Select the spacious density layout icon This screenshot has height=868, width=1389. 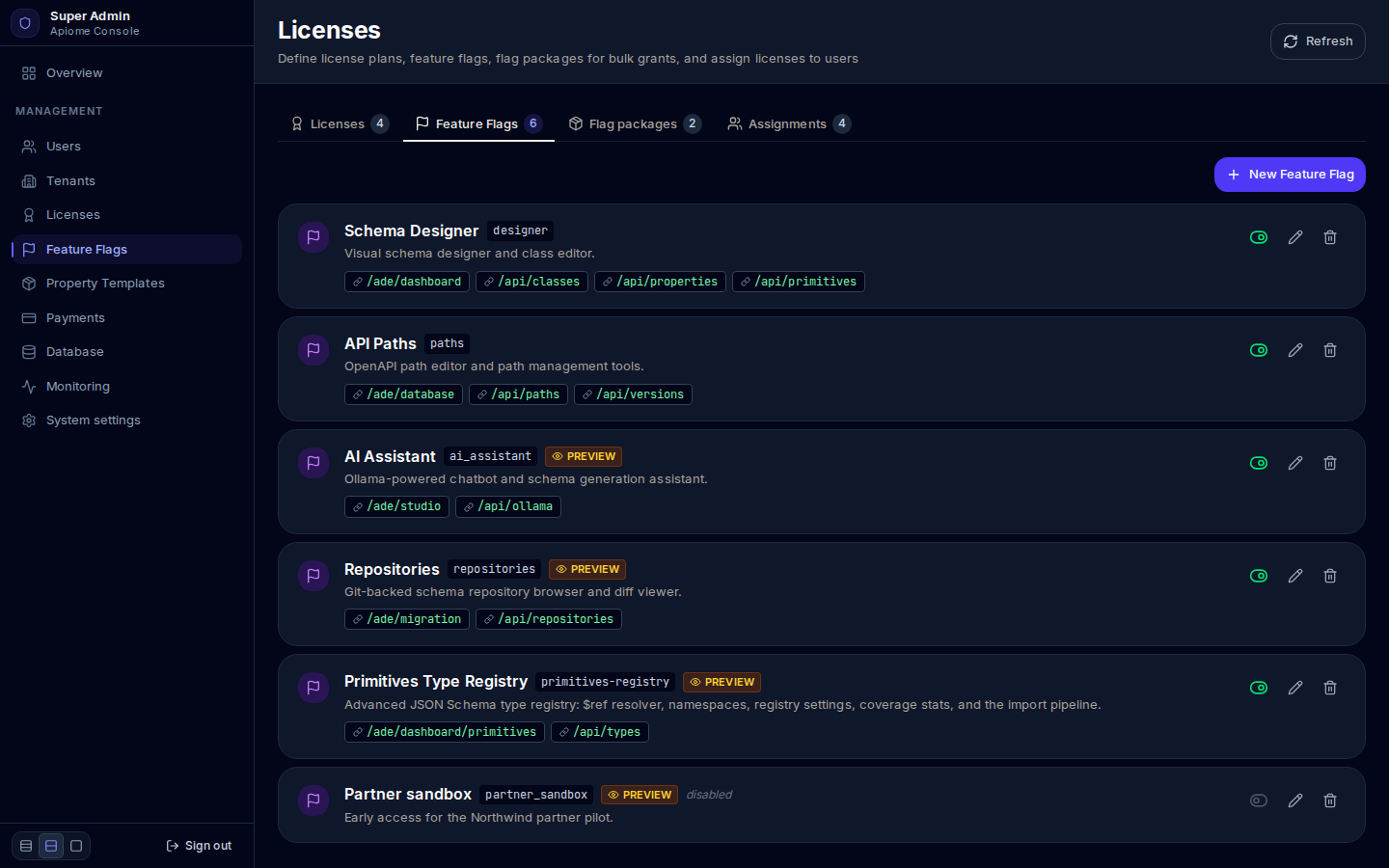tap(76, 846)
